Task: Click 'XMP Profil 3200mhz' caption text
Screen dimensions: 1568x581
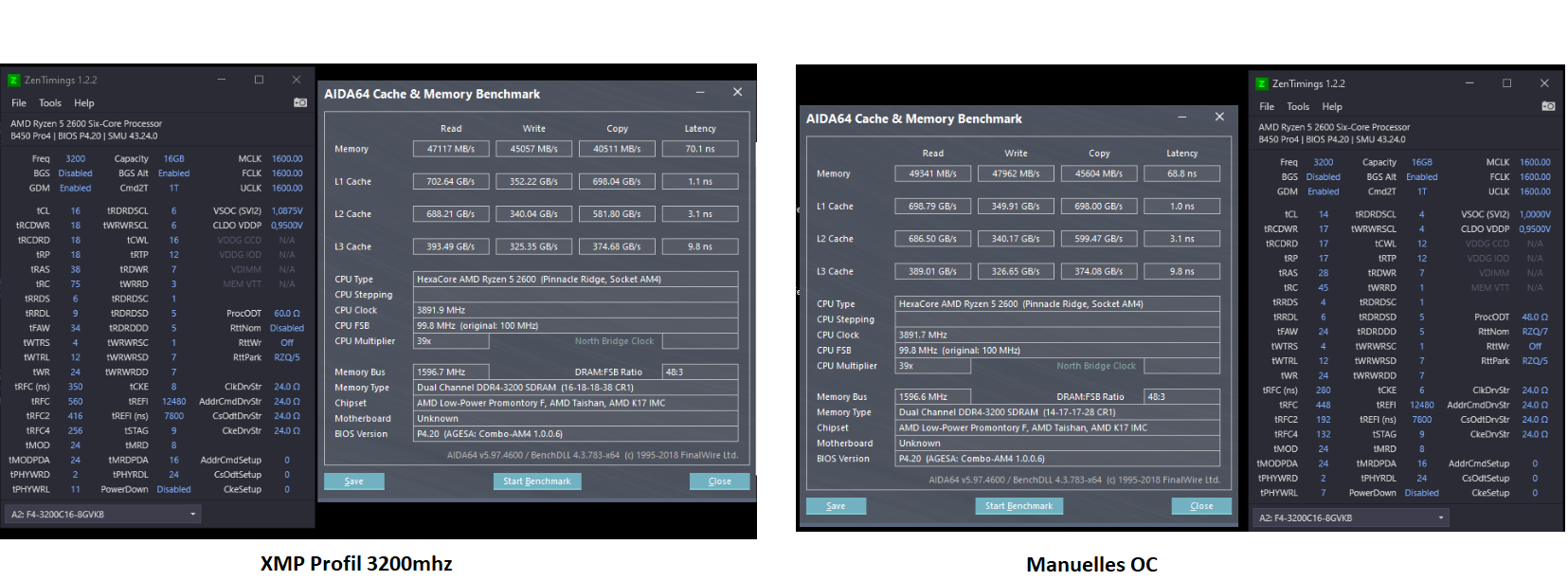Action: (x=356, y=563)
